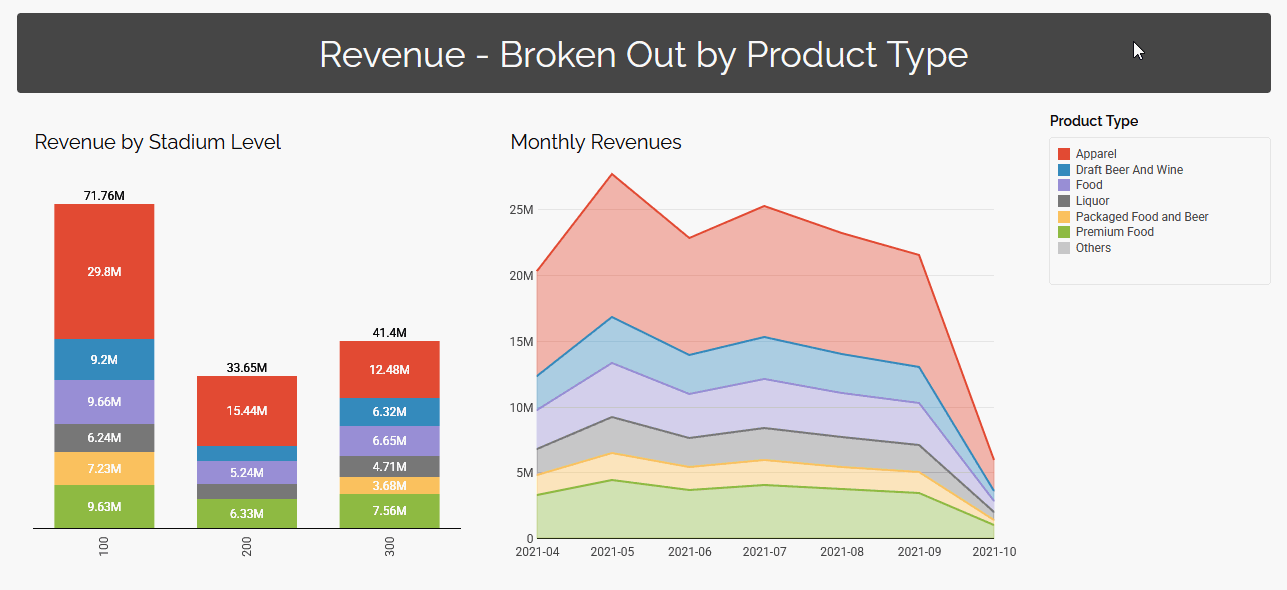The image size is (1287, 590).
Task: Select the Revenue by Stadium Level title
Action: coord(158,142)
